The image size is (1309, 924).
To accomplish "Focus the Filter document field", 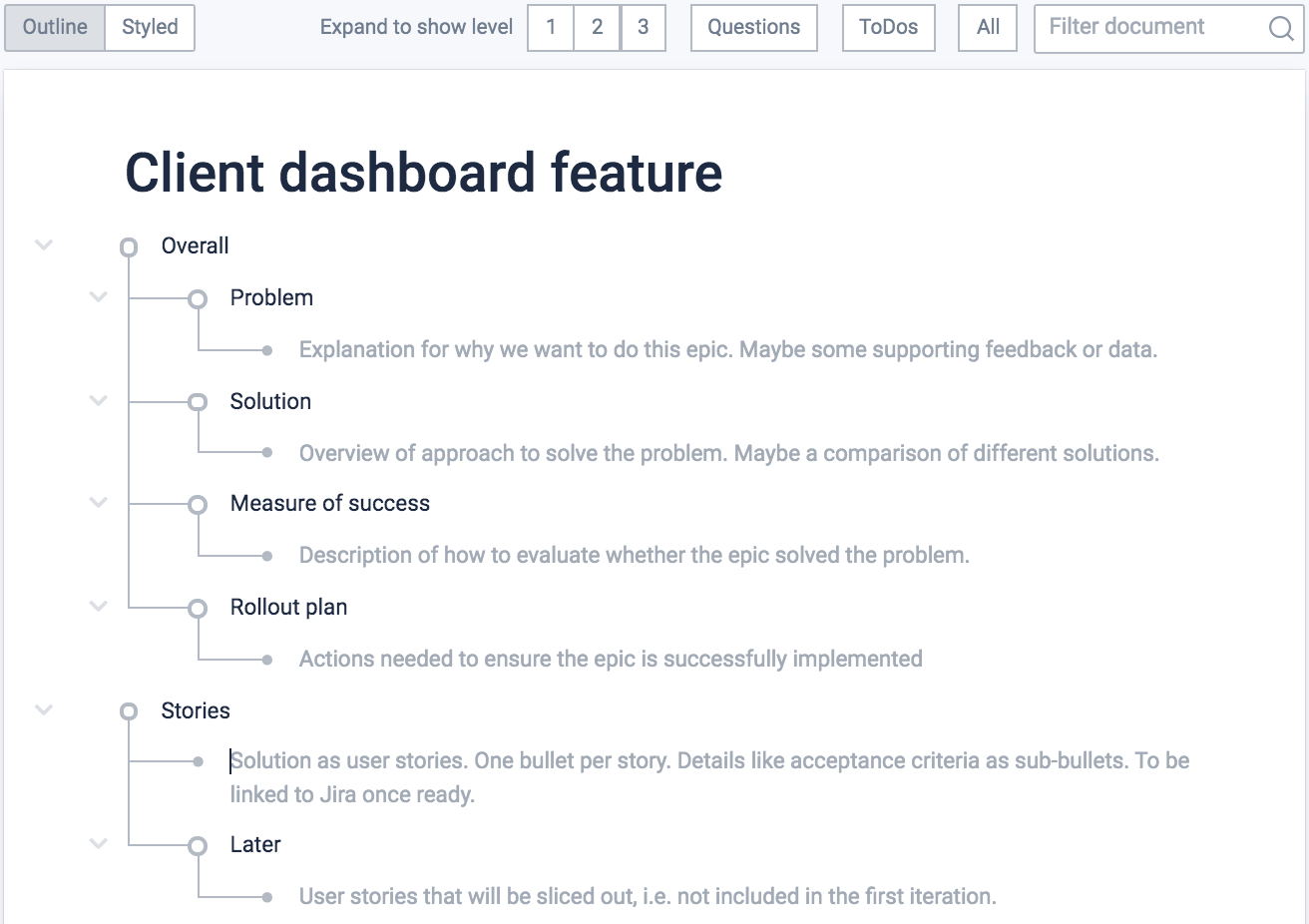I will pyautogui.click(x=1147, y=27).
